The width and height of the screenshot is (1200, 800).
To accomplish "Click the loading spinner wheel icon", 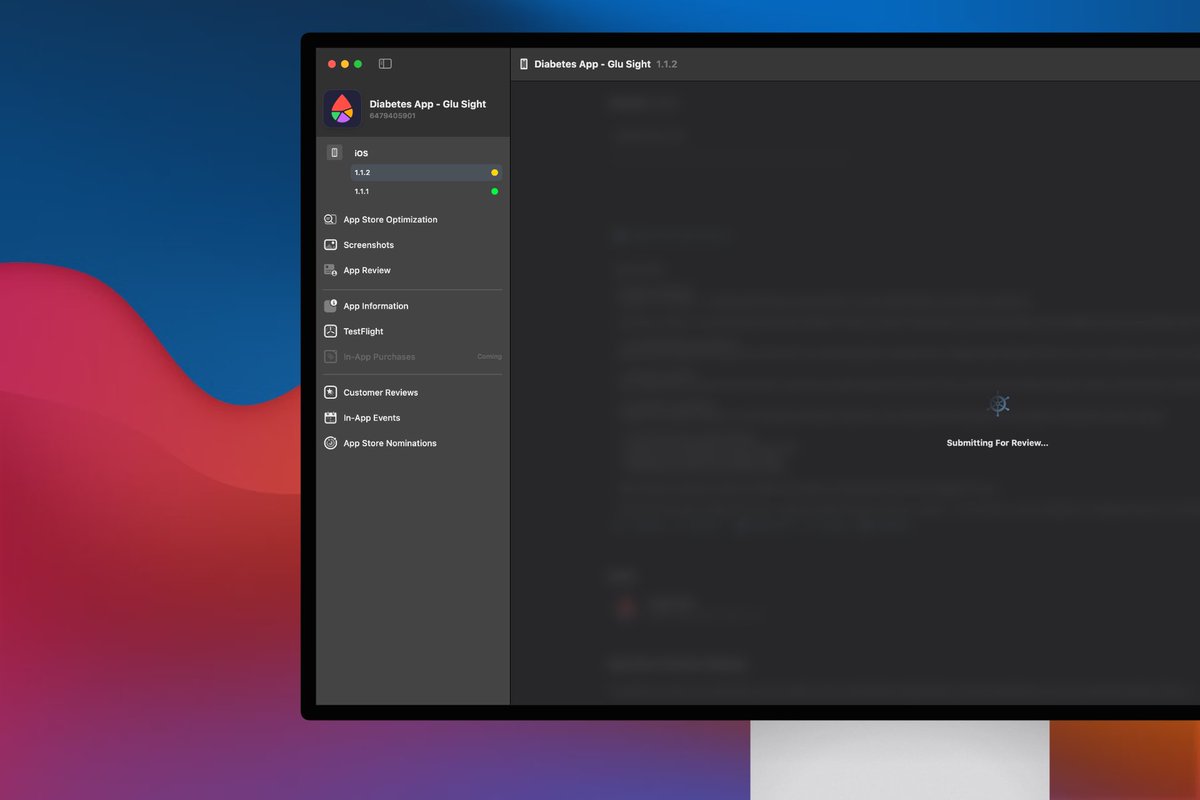I will 998,404.
